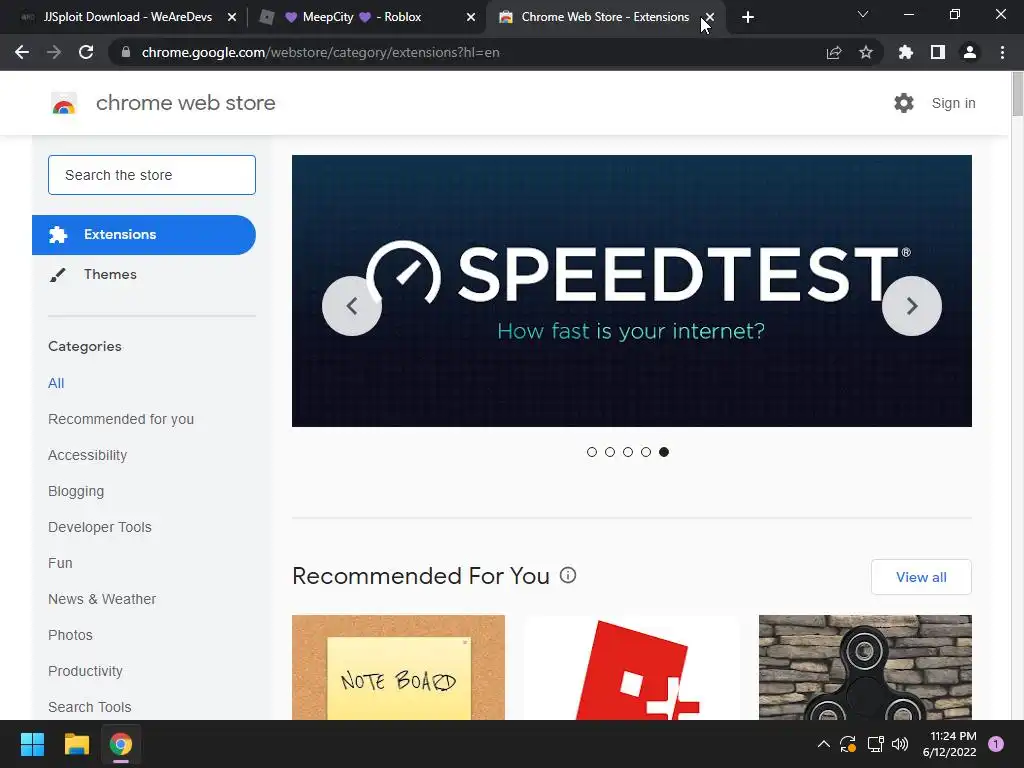The image size is (1024, 768).
Task: Open the Developer Tools category
Action: click(100, 527)
